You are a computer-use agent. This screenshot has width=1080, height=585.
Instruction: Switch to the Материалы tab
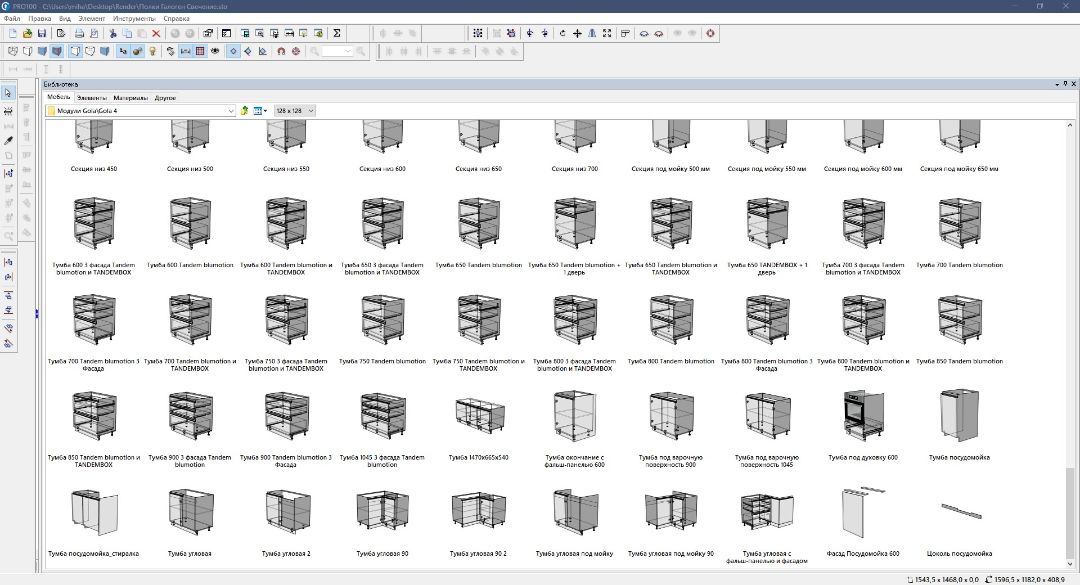coord(130,98)
